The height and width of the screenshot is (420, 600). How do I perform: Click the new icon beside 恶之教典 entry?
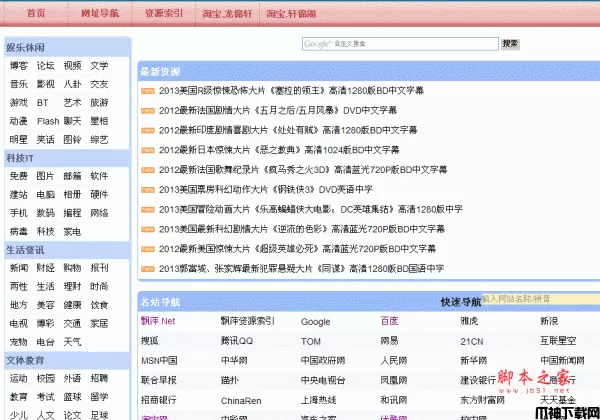pyautogui.click(x=148, y=150)
